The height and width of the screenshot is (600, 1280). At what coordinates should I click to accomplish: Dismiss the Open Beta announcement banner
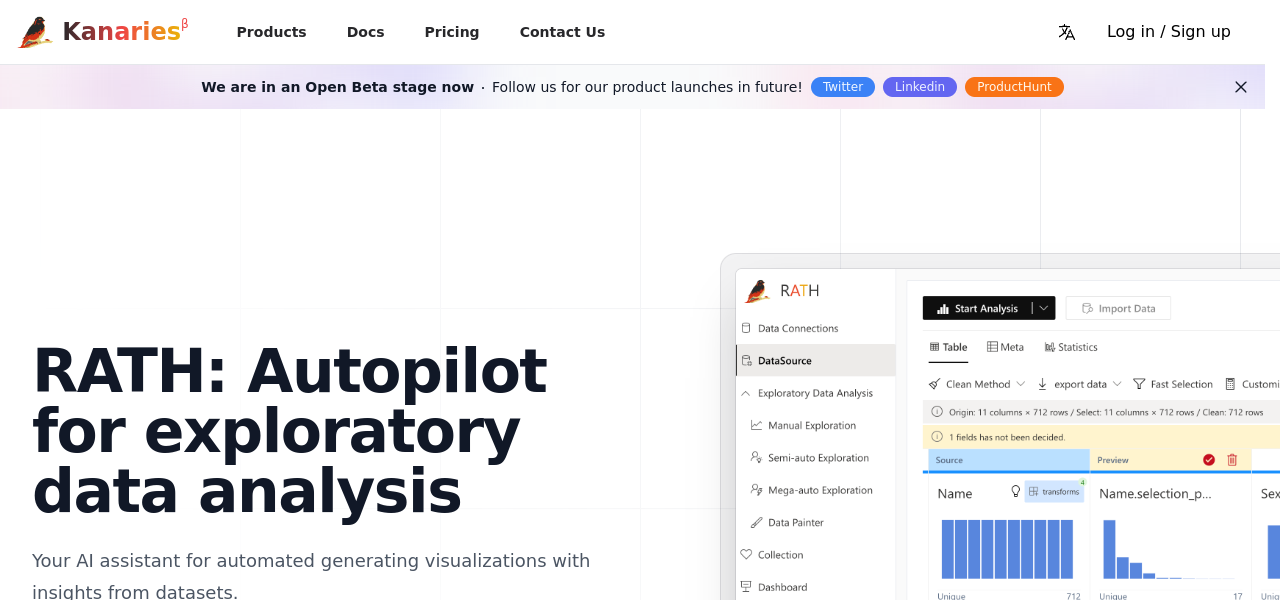click(x=1241, y=87)
